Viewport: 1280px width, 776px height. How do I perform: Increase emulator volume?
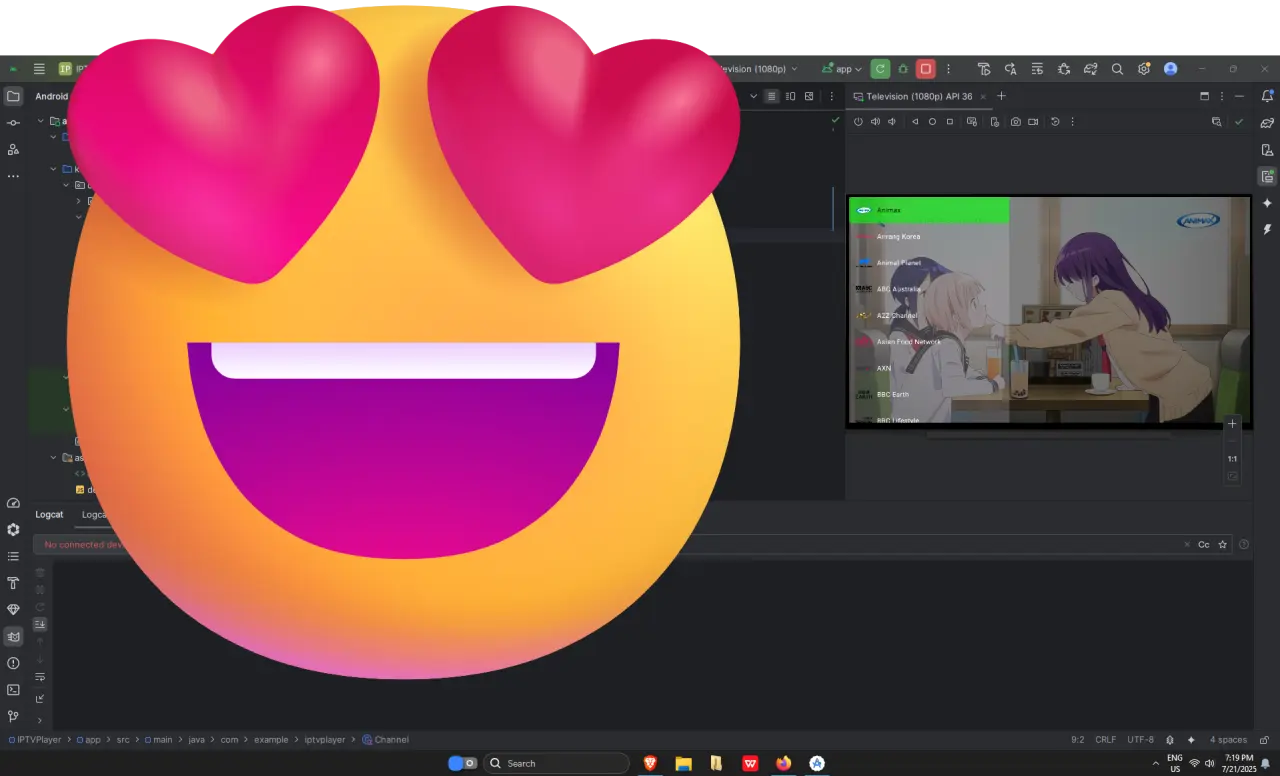tap(875, 122)
